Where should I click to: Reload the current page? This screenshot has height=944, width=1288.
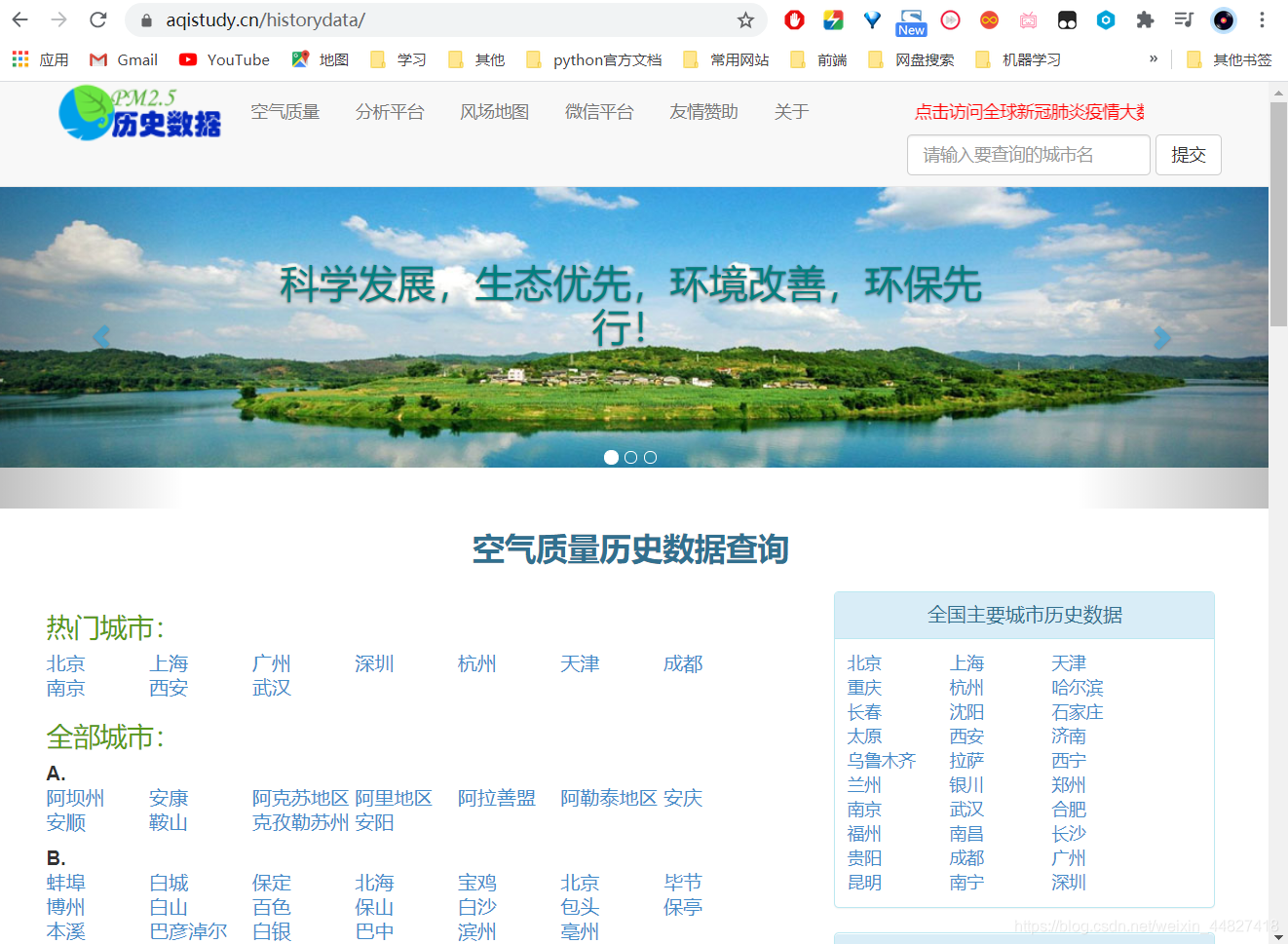(96, 19)
